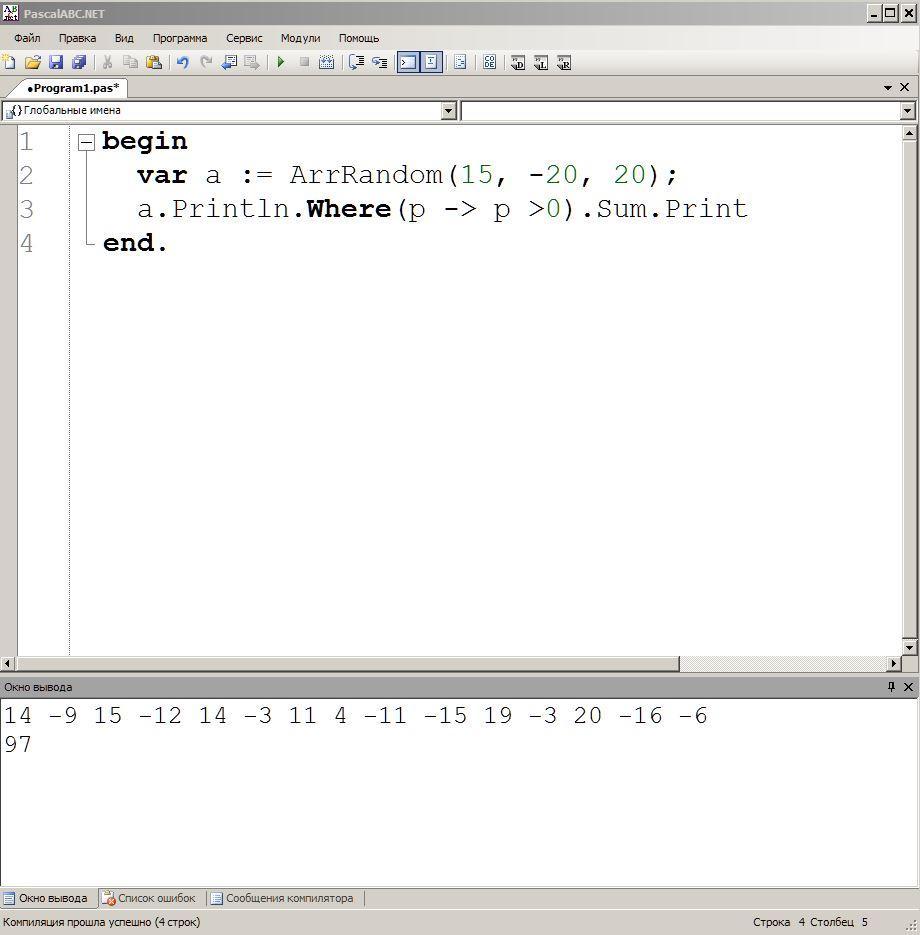Image resolution: width=920 pixels, height=935 pixels.
Task: Click the Save All icon
Action: click(79, 62)
